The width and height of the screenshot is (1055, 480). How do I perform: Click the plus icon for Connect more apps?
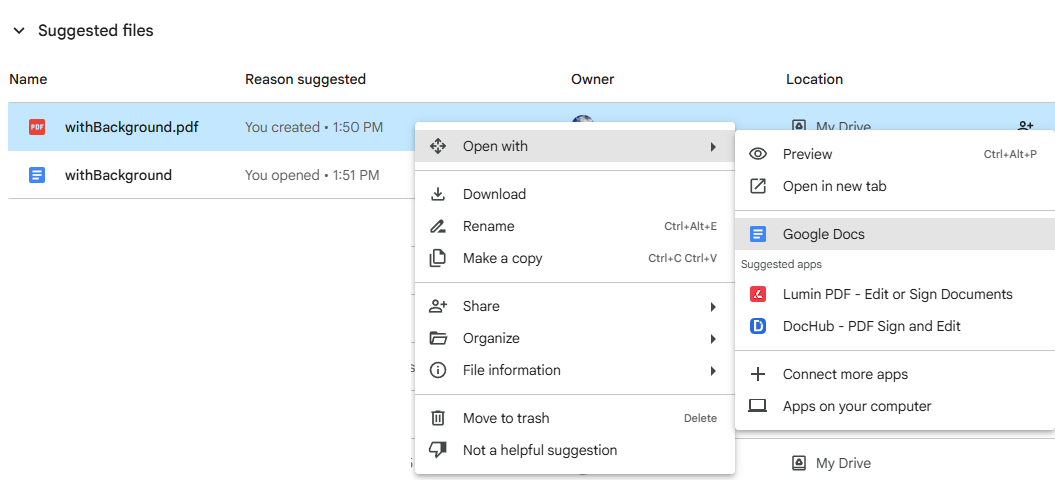pyautogui.click(x=758, y=374)
